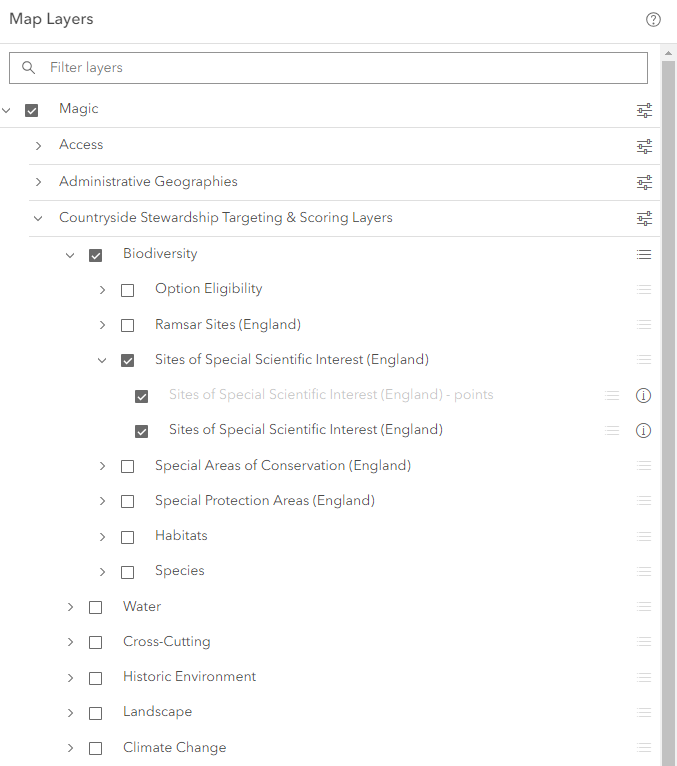Turn on Water layer checkbox

96,608
